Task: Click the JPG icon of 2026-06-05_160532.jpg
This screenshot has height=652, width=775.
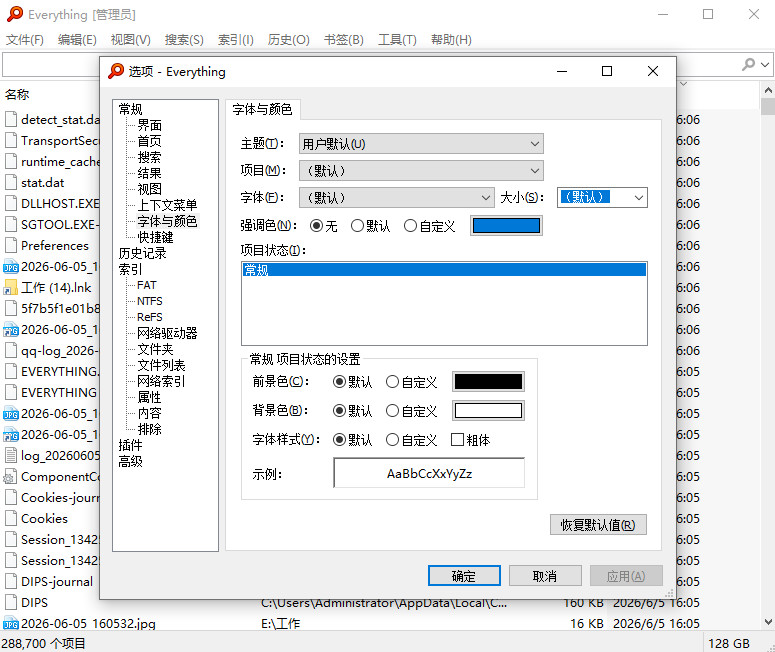Action: 10,624
